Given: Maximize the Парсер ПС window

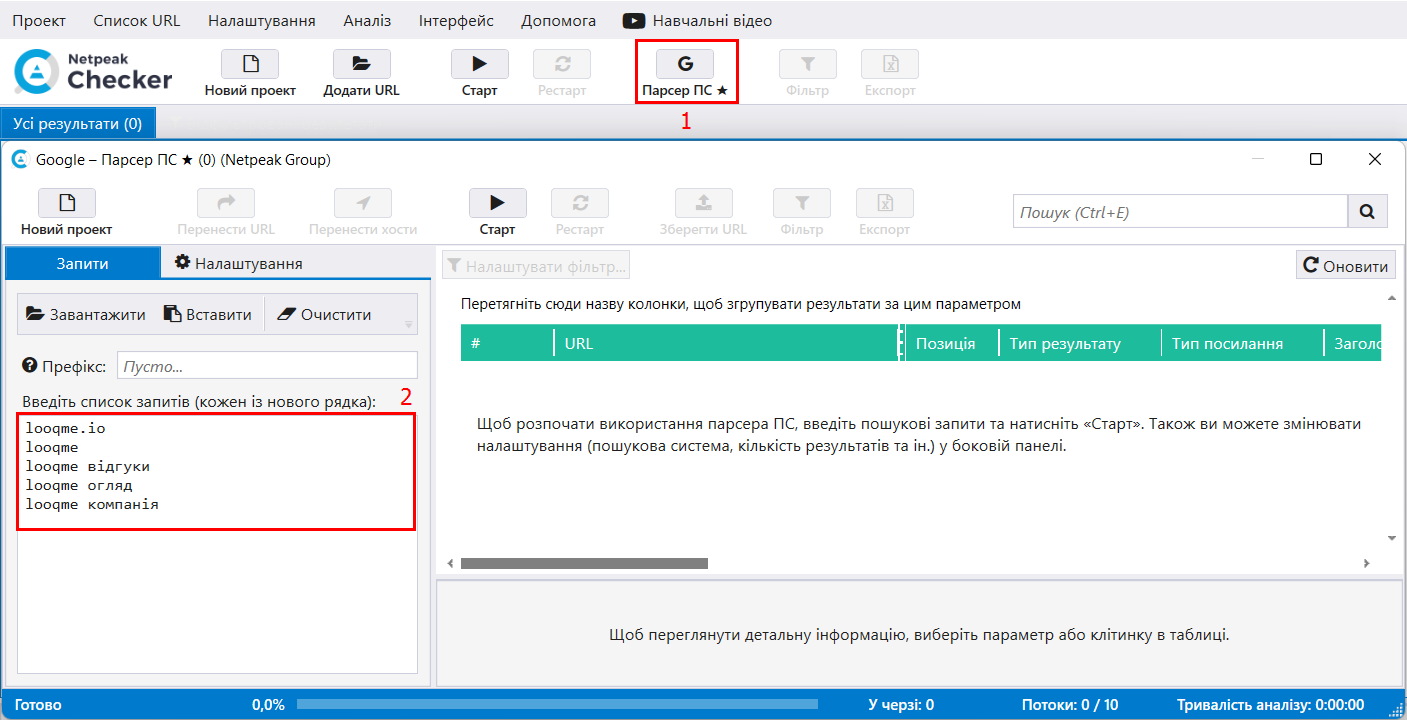Looking at the screenshot, I should pyautogui.click(x=1316, y=159).
